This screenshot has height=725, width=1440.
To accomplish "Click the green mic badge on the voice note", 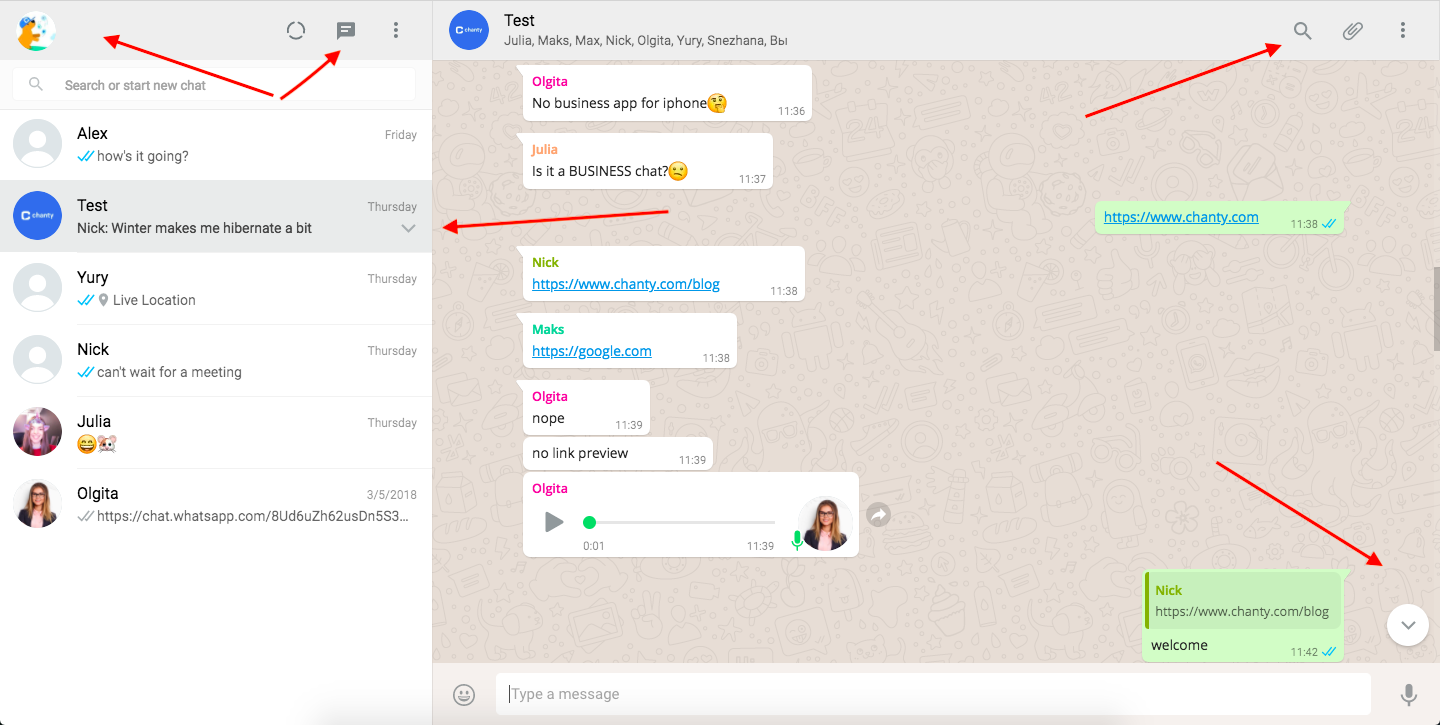I will coord(797,542).
